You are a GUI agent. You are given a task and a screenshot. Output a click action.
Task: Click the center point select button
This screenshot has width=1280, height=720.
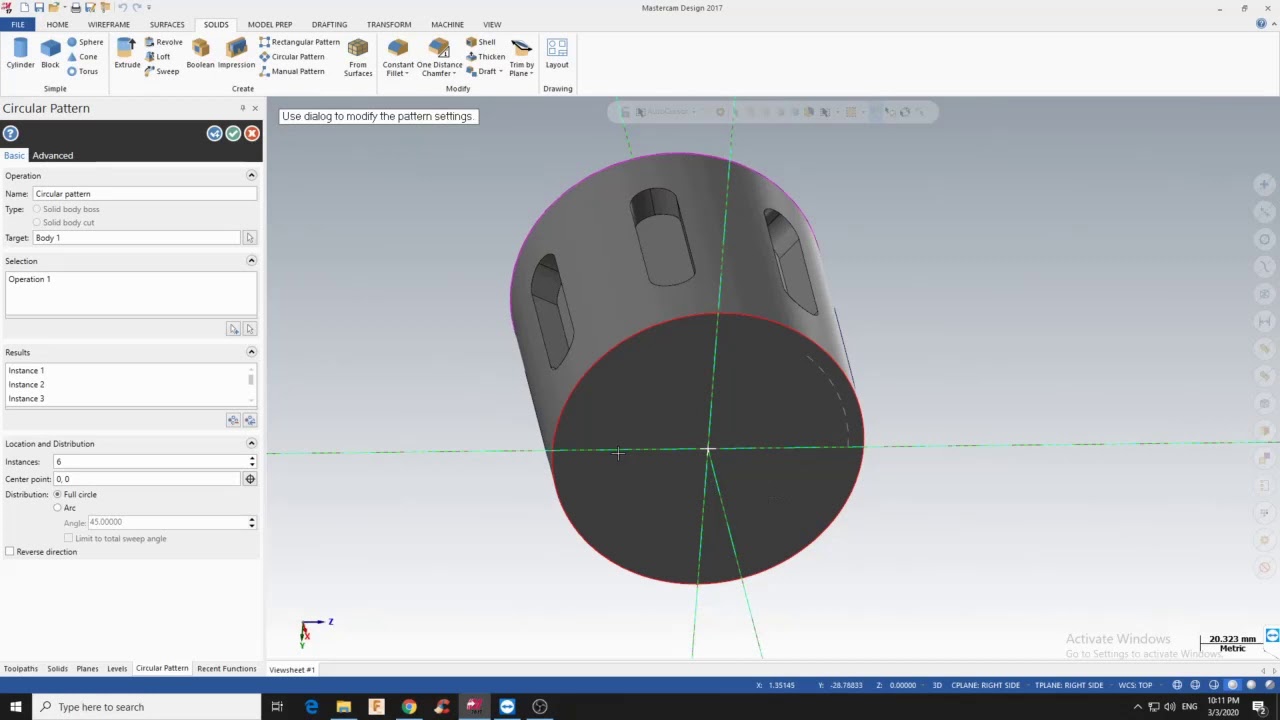[250, 479]
